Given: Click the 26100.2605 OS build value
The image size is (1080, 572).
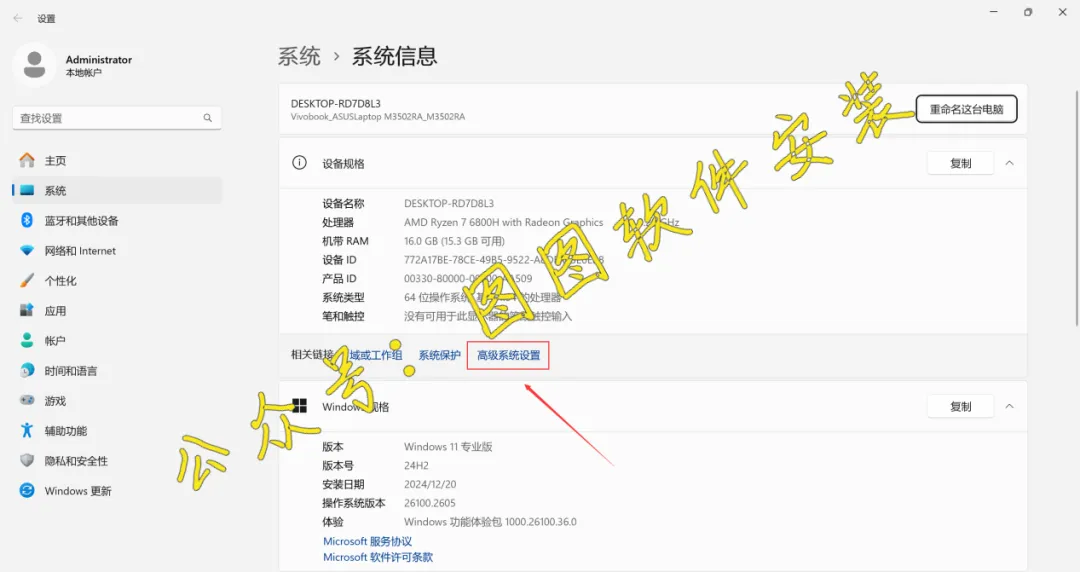Looking at the screenshot, I should point(429,503).
